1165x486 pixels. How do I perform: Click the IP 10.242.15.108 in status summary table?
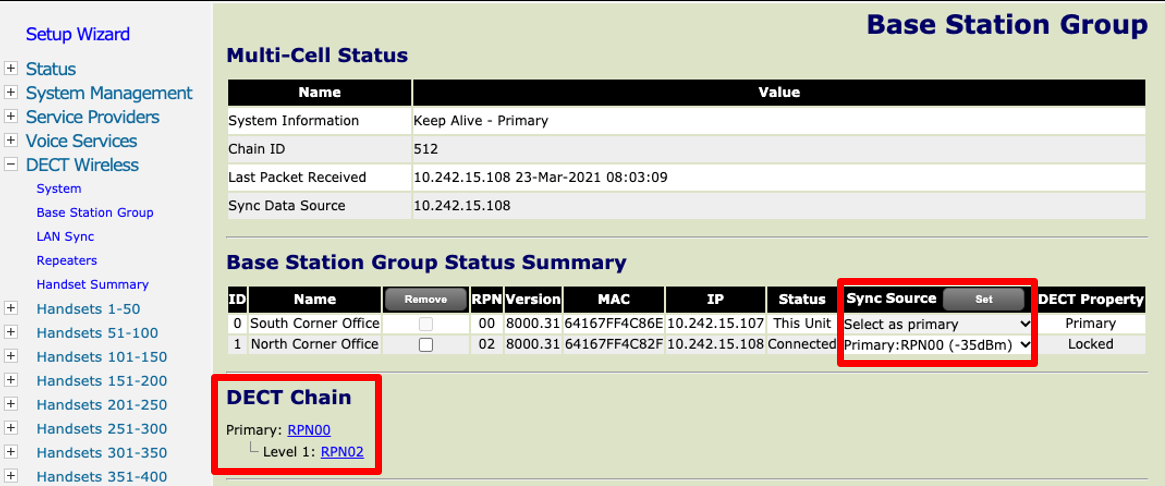(x=716, y=344)
